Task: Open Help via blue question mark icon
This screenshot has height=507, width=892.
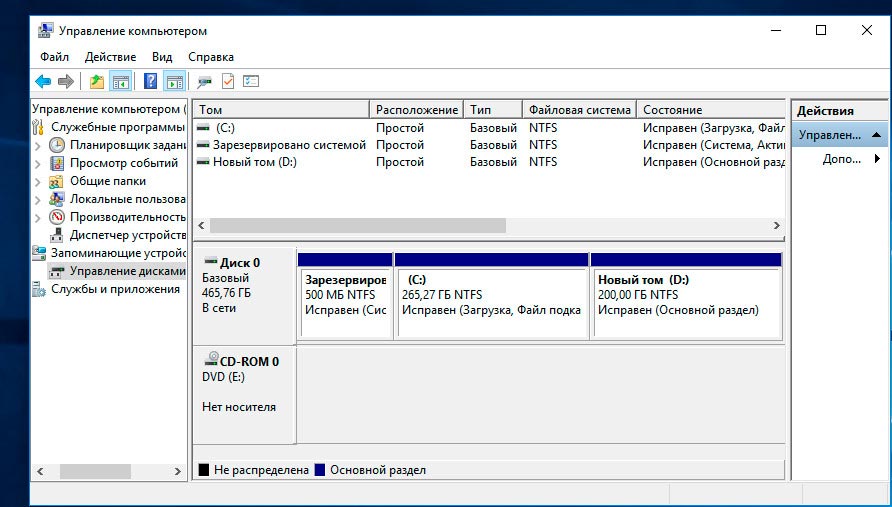Action: click(x=151, y=82)
